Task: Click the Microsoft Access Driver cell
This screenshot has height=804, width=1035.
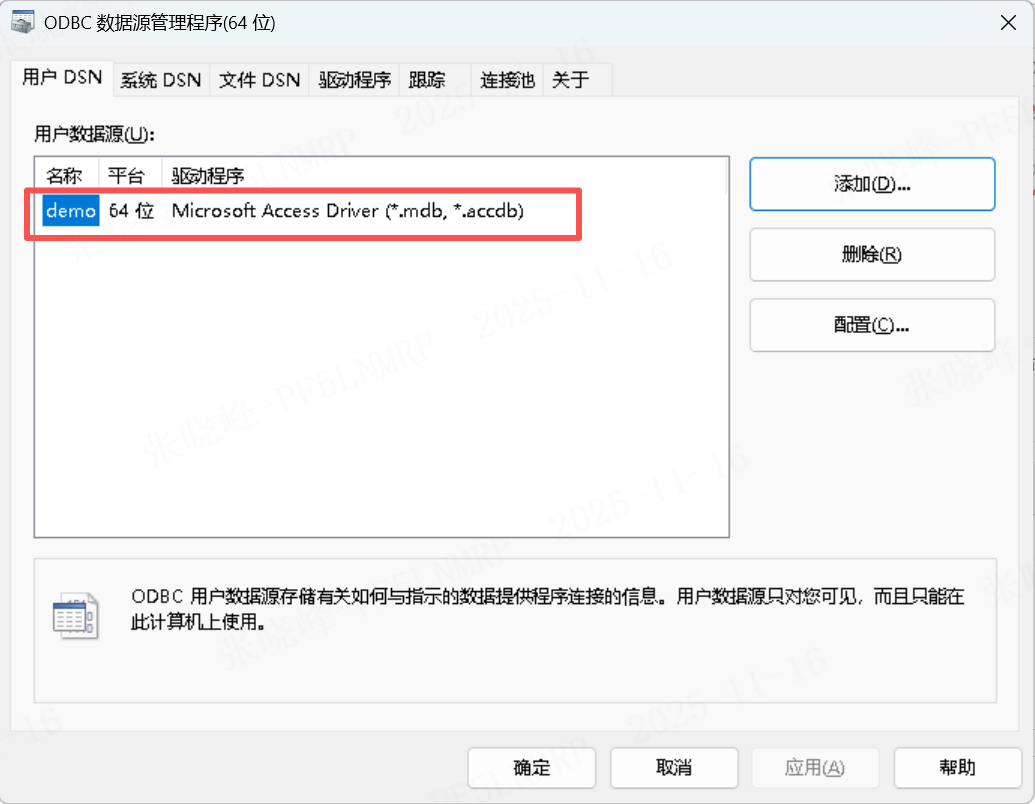Action: tap(348, 211)
